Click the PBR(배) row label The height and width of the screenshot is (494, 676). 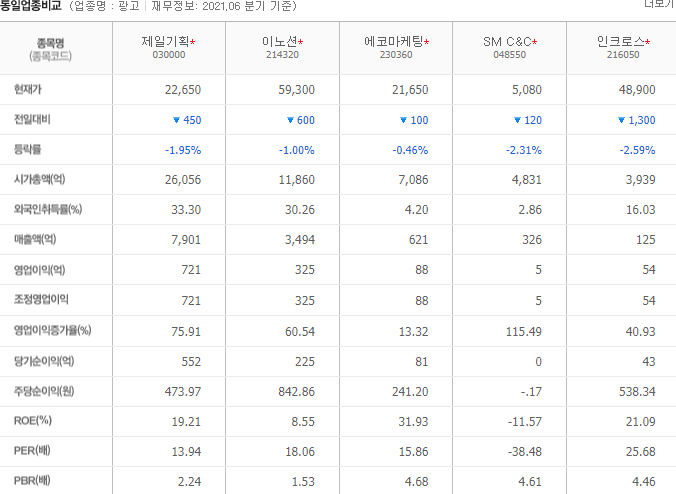tap(32, 480)
